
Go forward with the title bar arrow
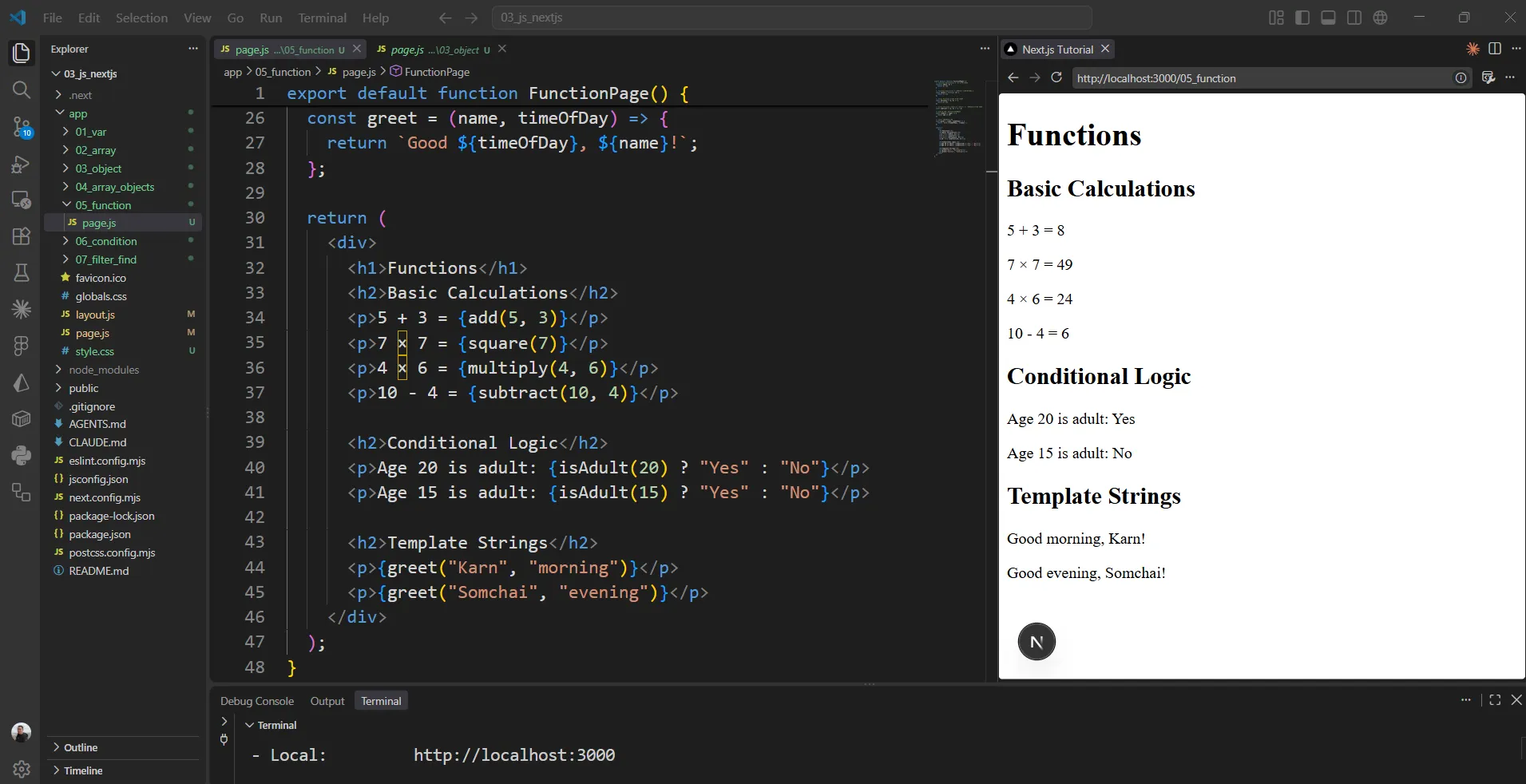click(x=472, y=18)
